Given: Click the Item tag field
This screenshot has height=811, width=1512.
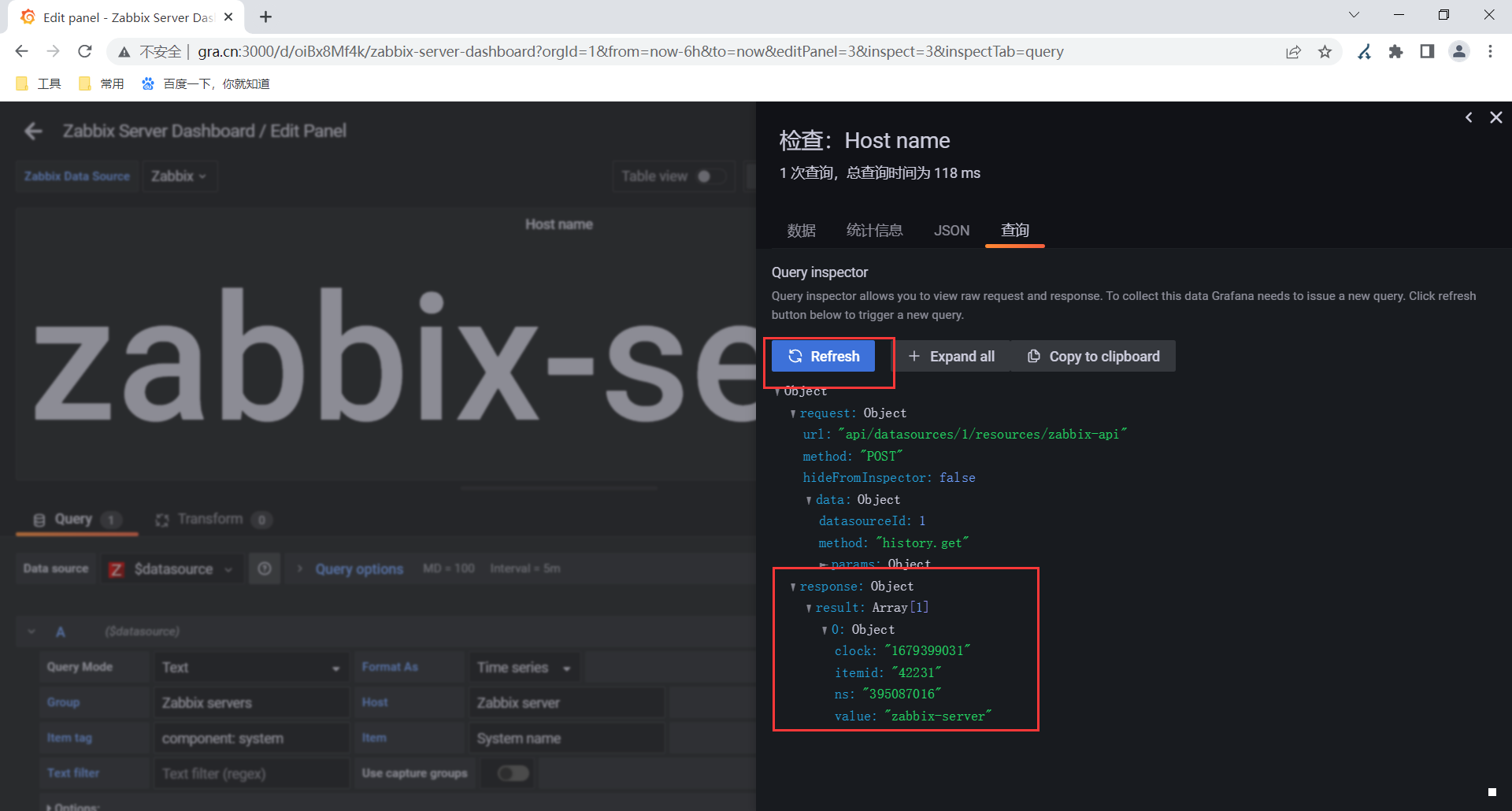Looking at the screenshot, I should tap(251, 739).
